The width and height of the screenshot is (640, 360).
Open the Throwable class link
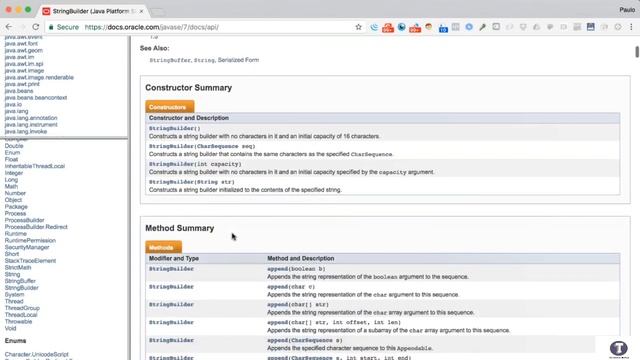18,322
